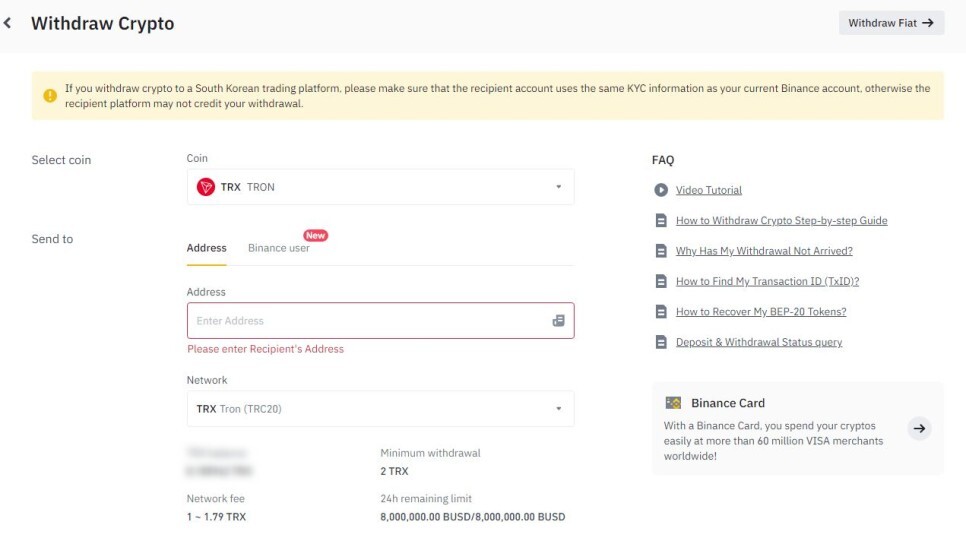Open the TRX TRON coin dropdown
The width and height of the screenshot is (966, 544).
[x=380, y=187]
